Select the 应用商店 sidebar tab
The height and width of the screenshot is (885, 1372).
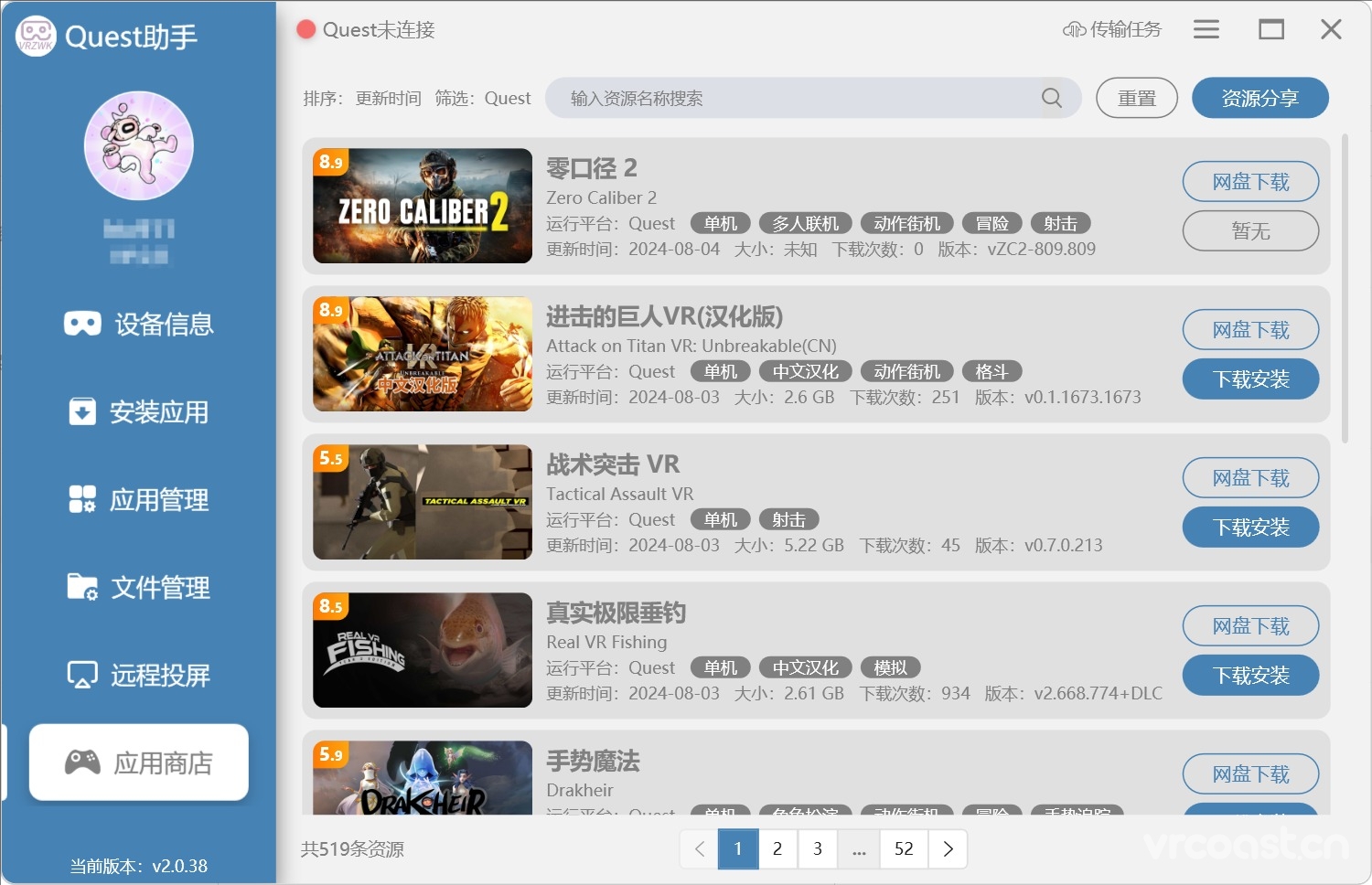pyautogui.click(x=139, y=762)
